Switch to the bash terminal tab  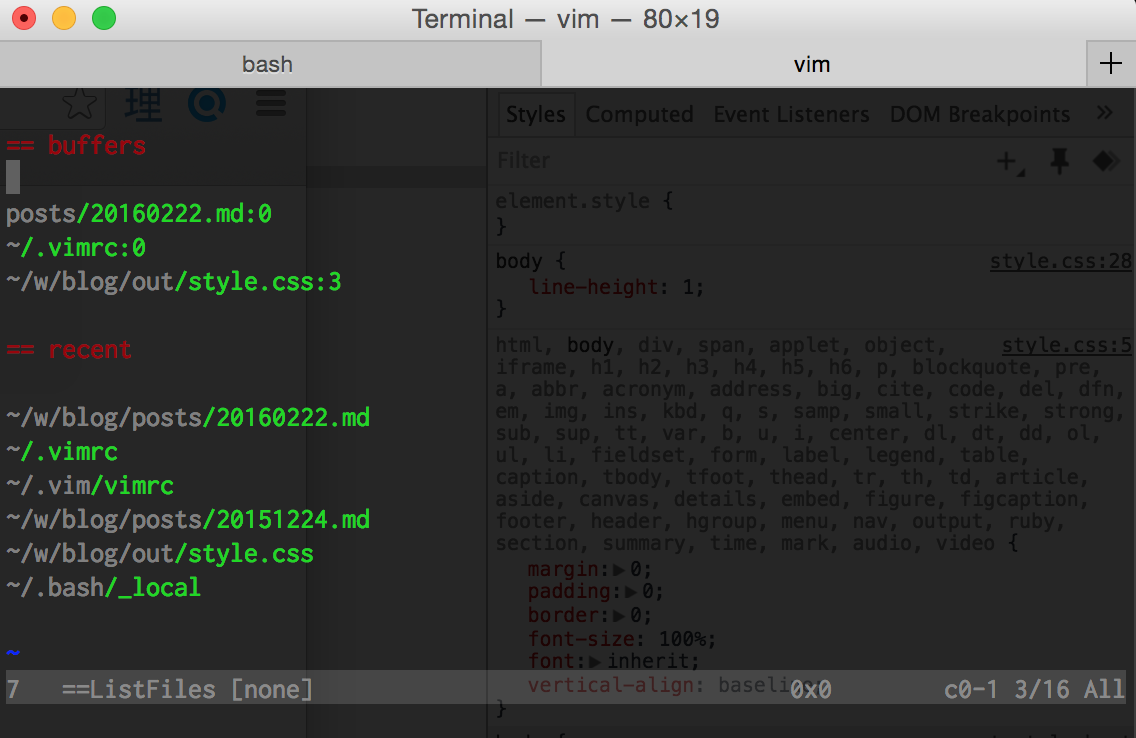[268, 65]
